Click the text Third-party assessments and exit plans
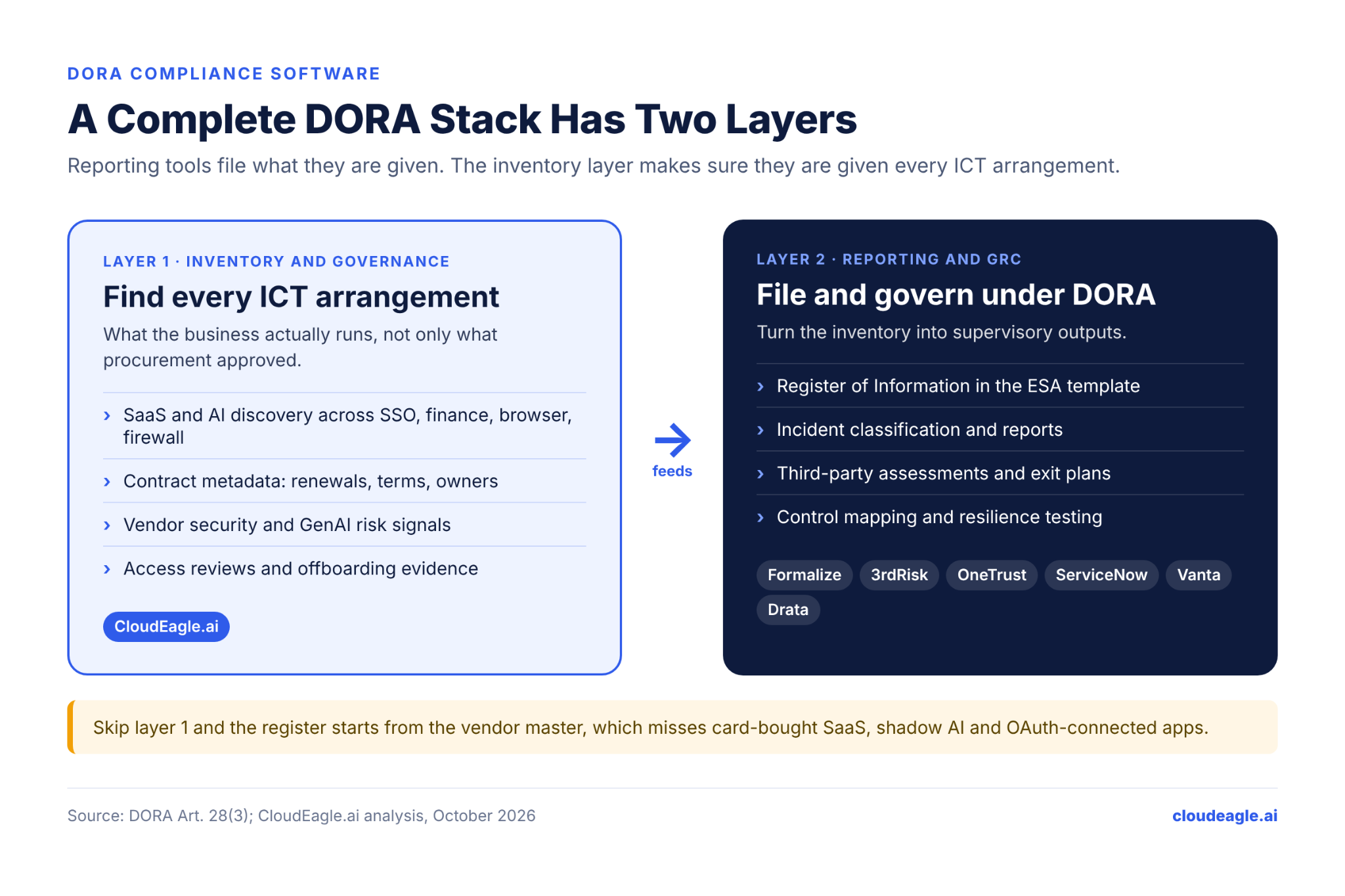 click(944, 473)
